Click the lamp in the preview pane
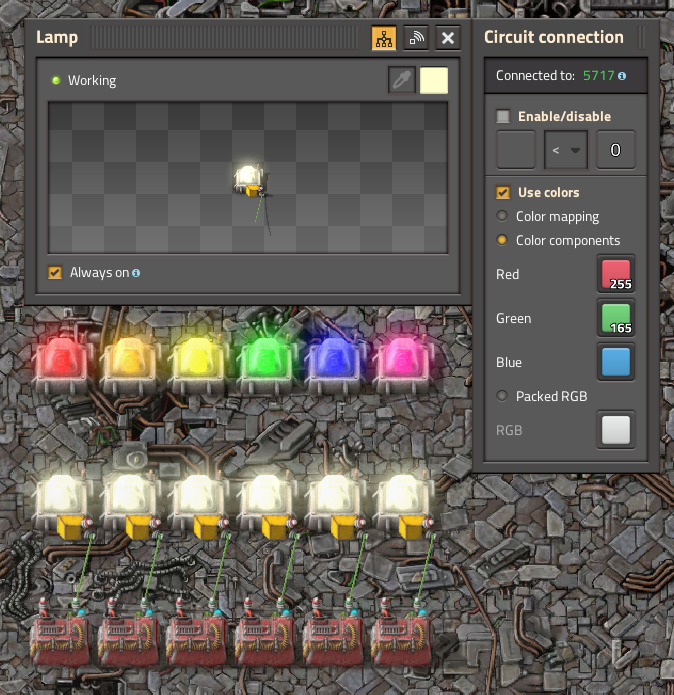This screenshot has width=674, height=695. (x=249, y=180)
